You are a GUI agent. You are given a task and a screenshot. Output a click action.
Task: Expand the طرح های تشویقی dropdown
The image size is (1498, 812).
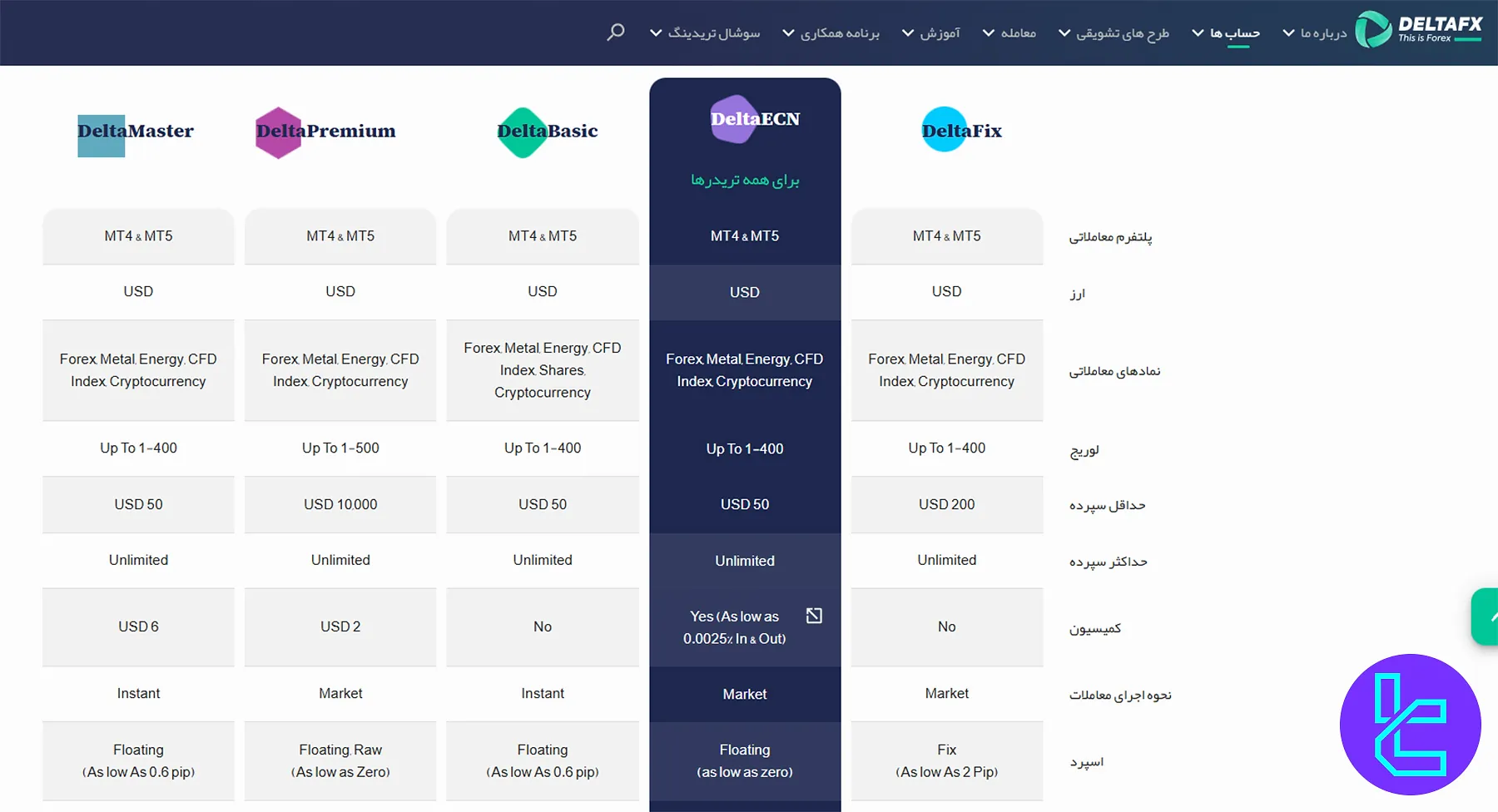(1114, 33)
